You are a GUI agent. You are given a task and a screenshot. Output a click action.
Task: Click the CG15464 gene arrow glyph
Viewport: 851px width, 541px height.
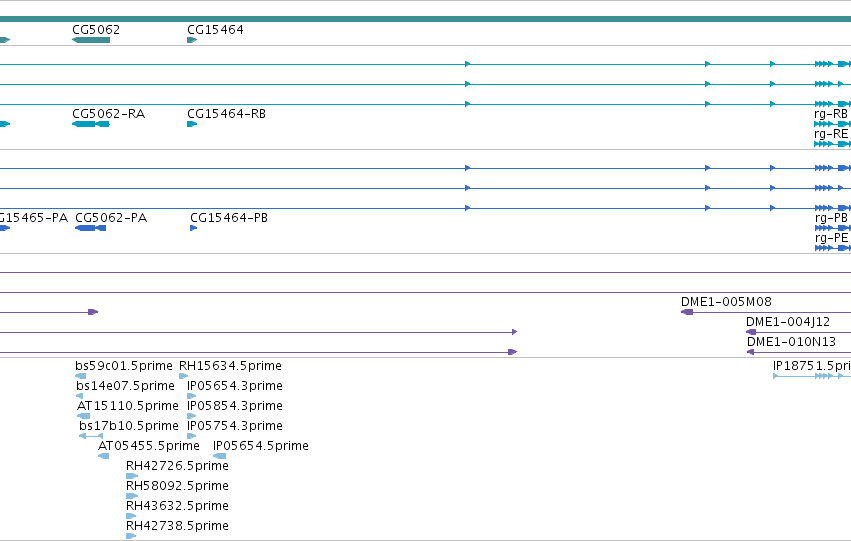(x=192, y=40)
